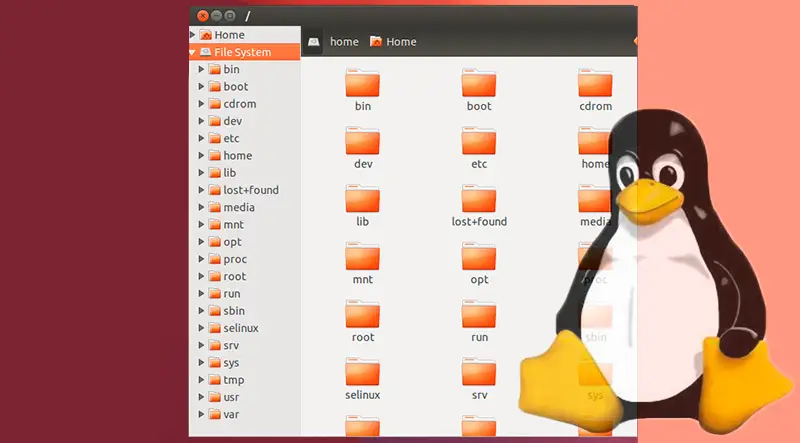
Task: Minimize the file manager window
Action: [216, 16]
